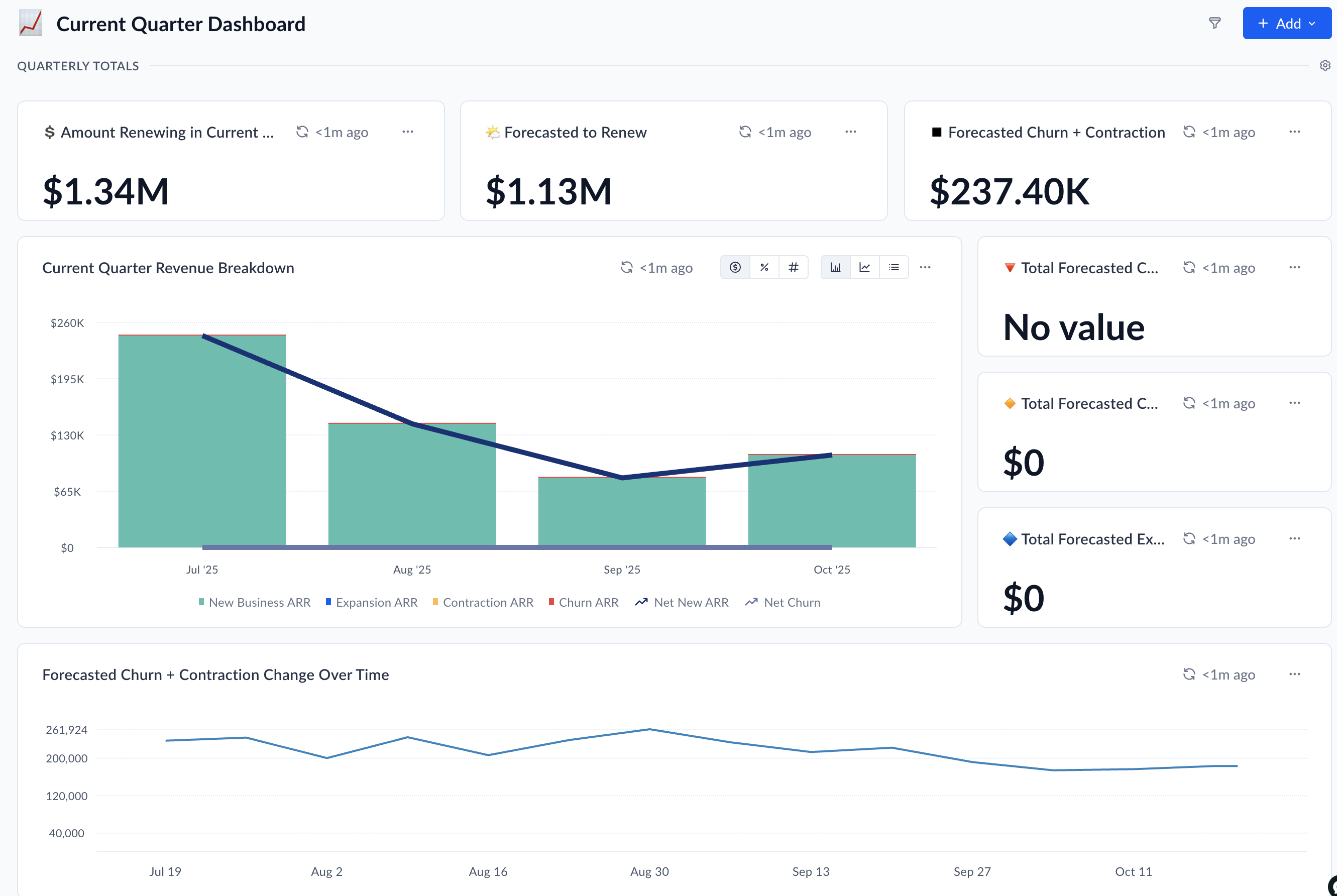Refresh the churn change over time chart
Image resolution: width=1337 pixels, height=896 pixels.
(1189, 675)
